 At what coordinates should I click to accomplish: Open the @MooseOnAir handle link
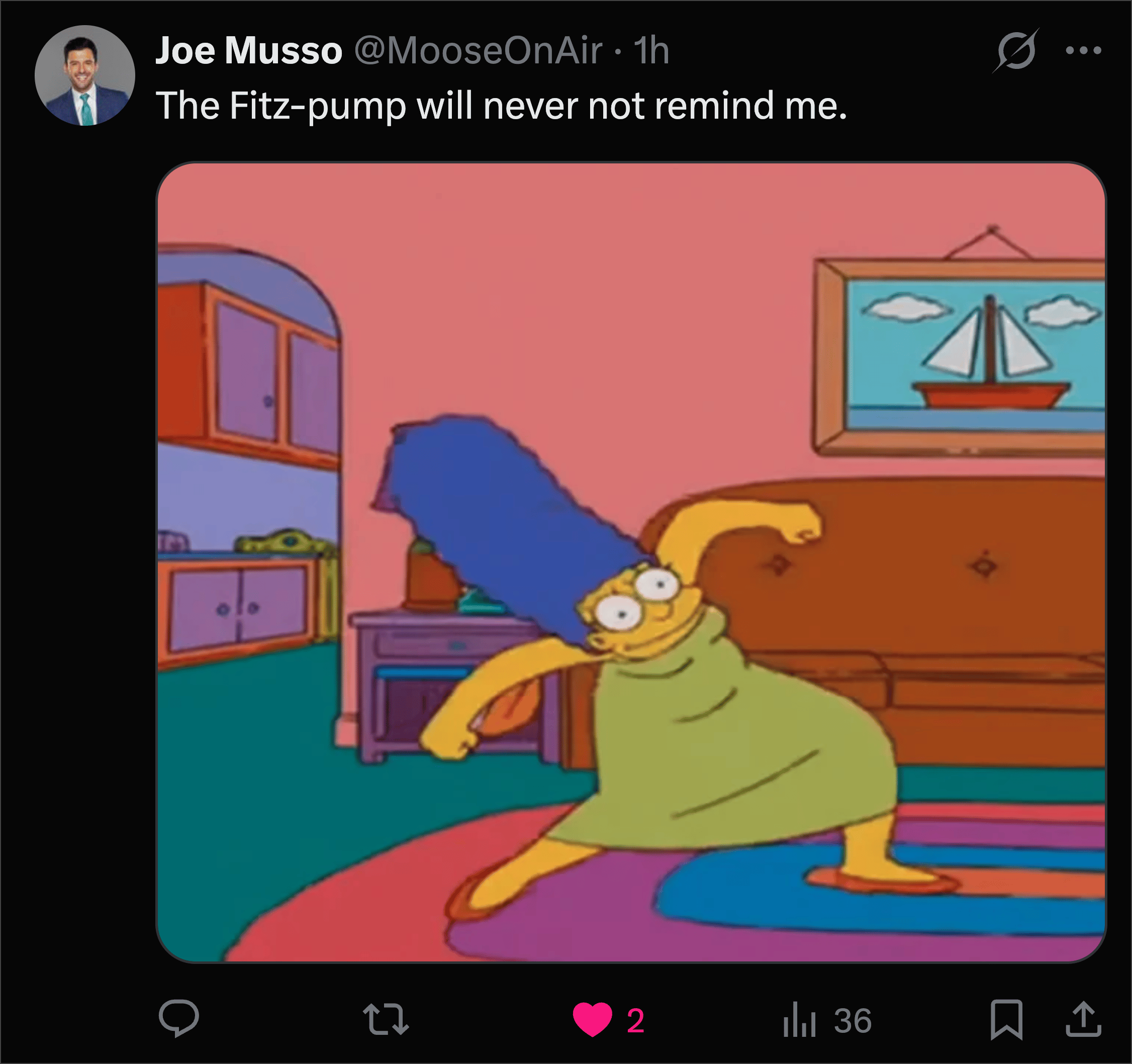tap(479, 50)
